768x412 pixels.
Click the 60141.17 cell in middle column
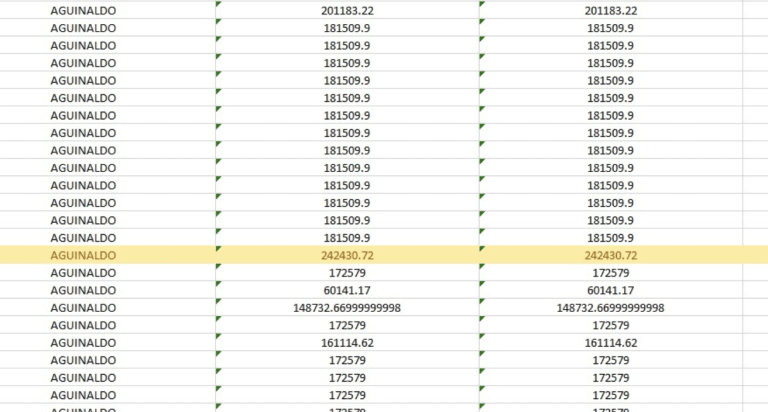point(347,291)
